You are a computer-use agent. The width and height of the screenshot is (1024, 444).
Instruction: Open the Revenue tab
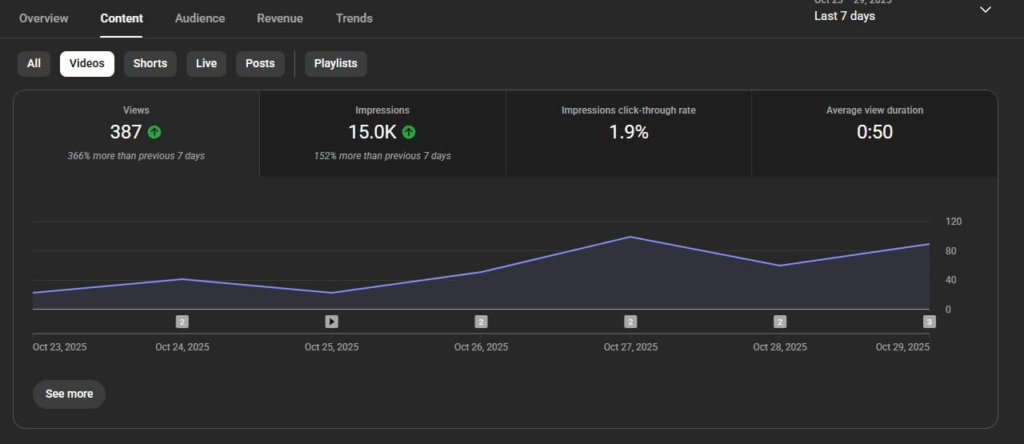(280, 18)
